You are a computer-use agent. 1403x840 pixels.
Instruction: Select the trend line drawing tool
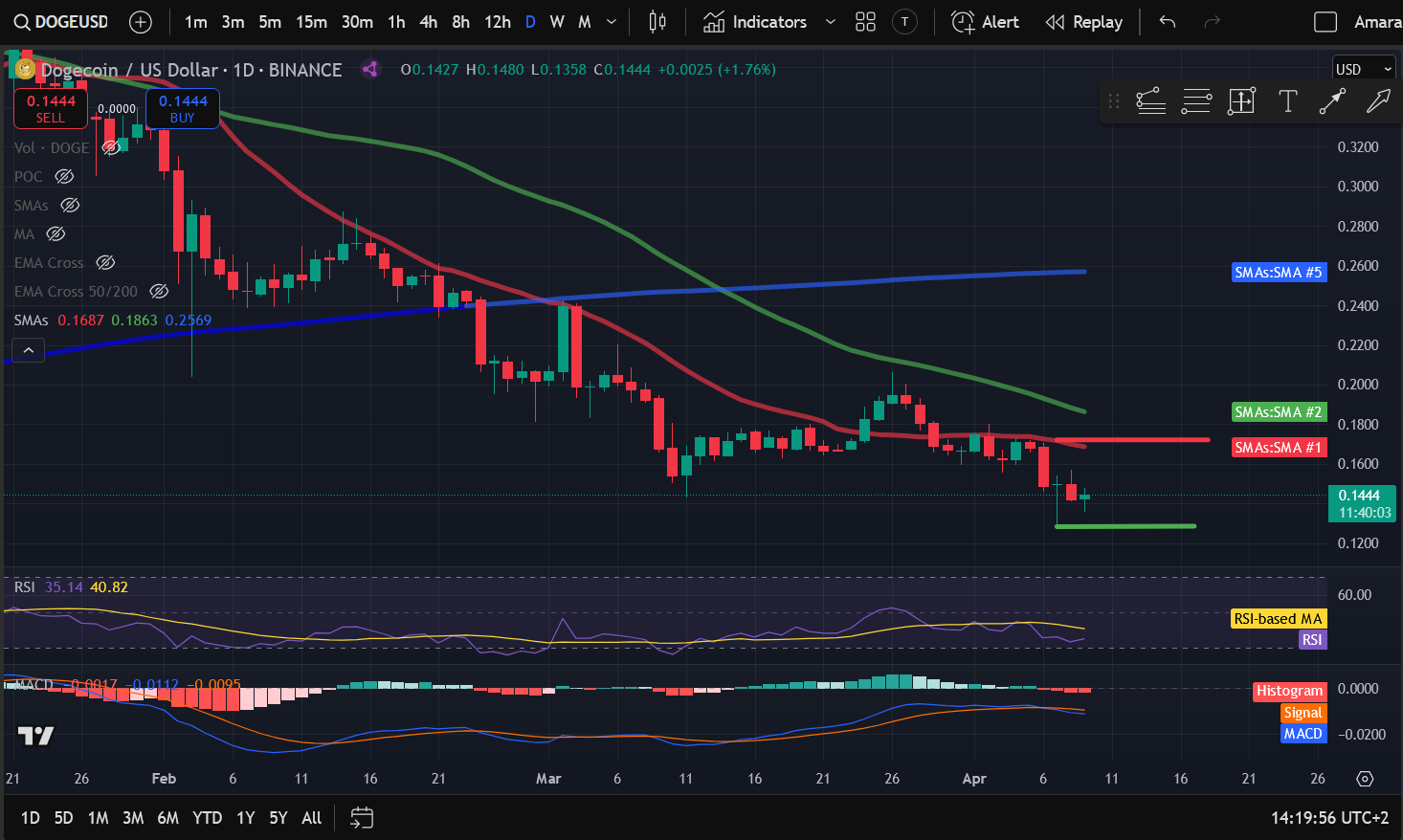[1332, 101]
